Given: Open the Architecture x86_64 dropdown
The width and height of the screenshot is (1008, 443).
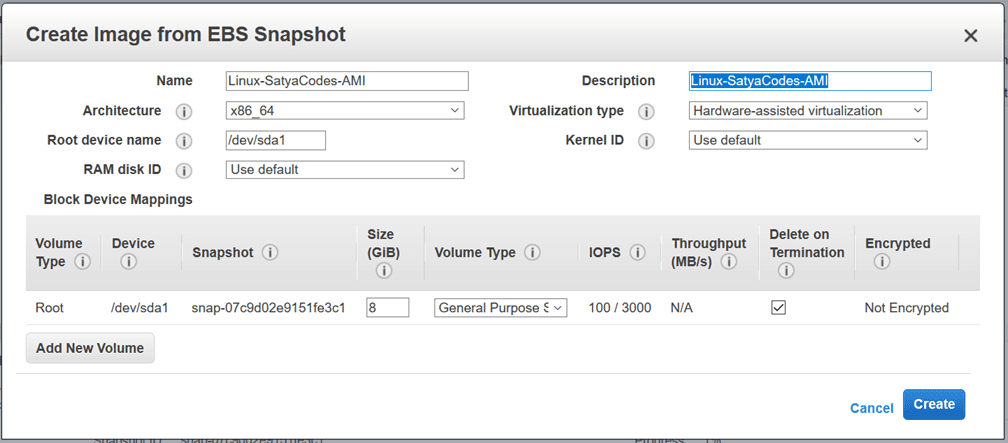Looking at the screenshot, I should [x=345, y=111].
